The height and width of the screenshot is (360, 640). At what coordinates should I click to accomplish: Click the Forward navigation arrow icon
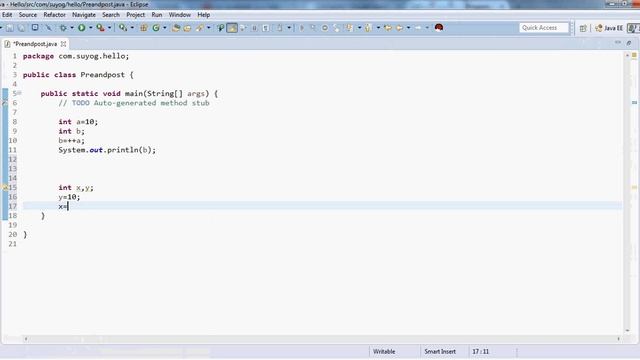418,28
